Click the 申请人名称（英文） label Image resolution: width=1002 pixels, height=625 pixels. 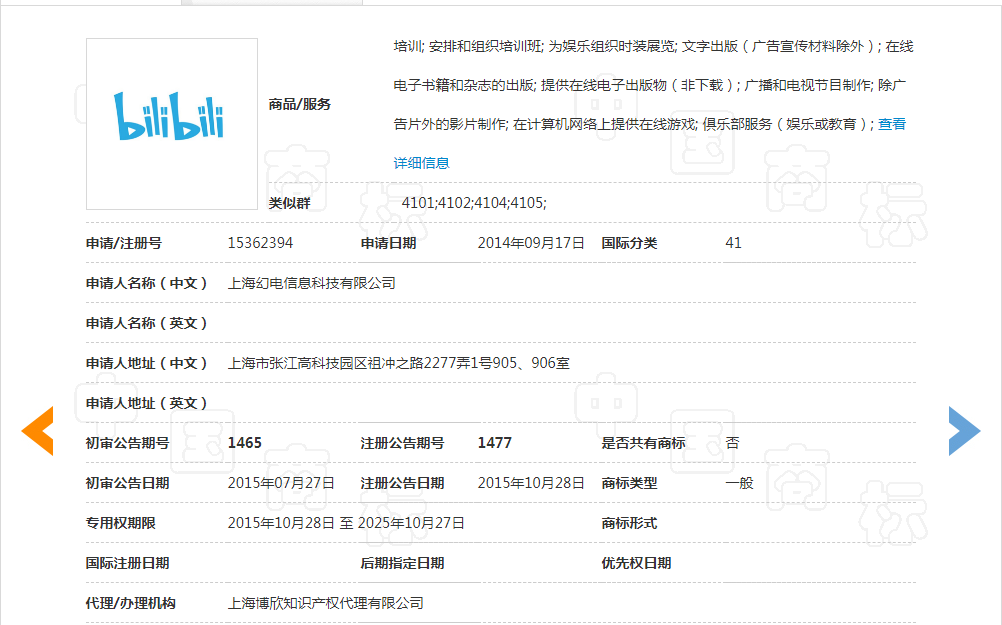pos(147,323)
